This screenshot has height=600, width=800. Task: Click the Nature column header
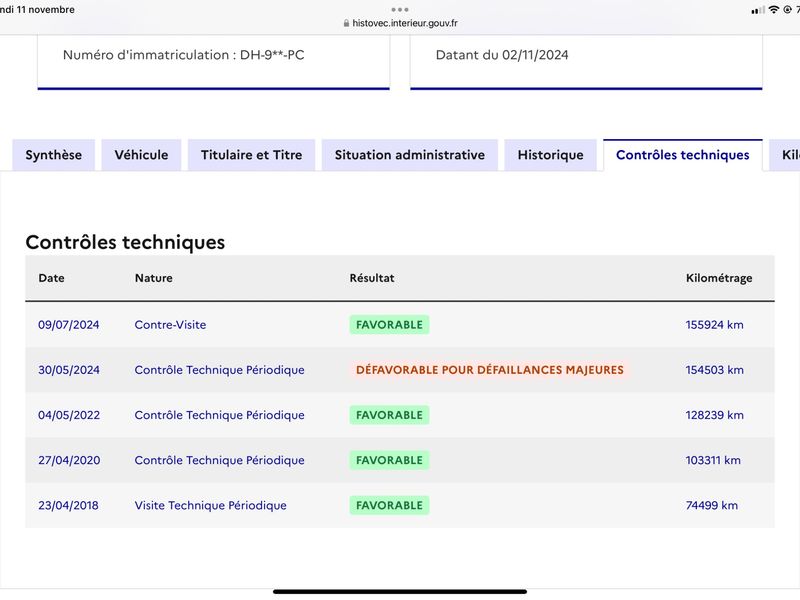[x=154, y=278]
